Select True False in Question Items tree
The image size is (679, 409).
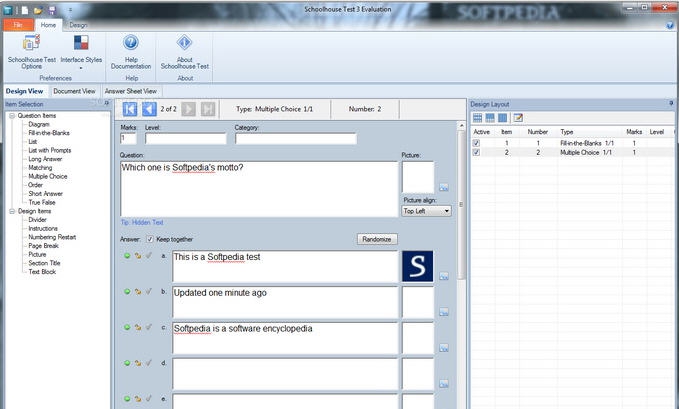point(42,202)
